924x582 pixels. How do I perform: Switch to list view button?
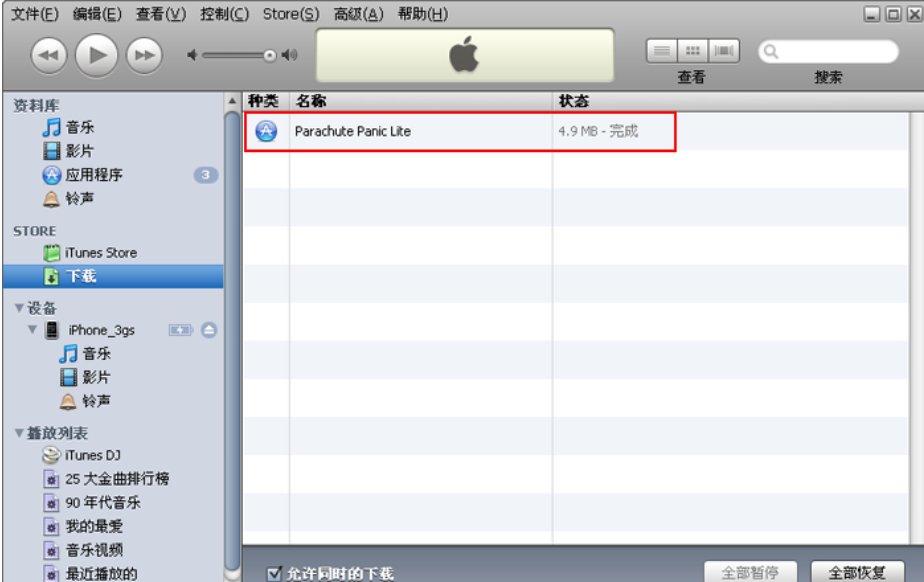click(x=662, y=51)
